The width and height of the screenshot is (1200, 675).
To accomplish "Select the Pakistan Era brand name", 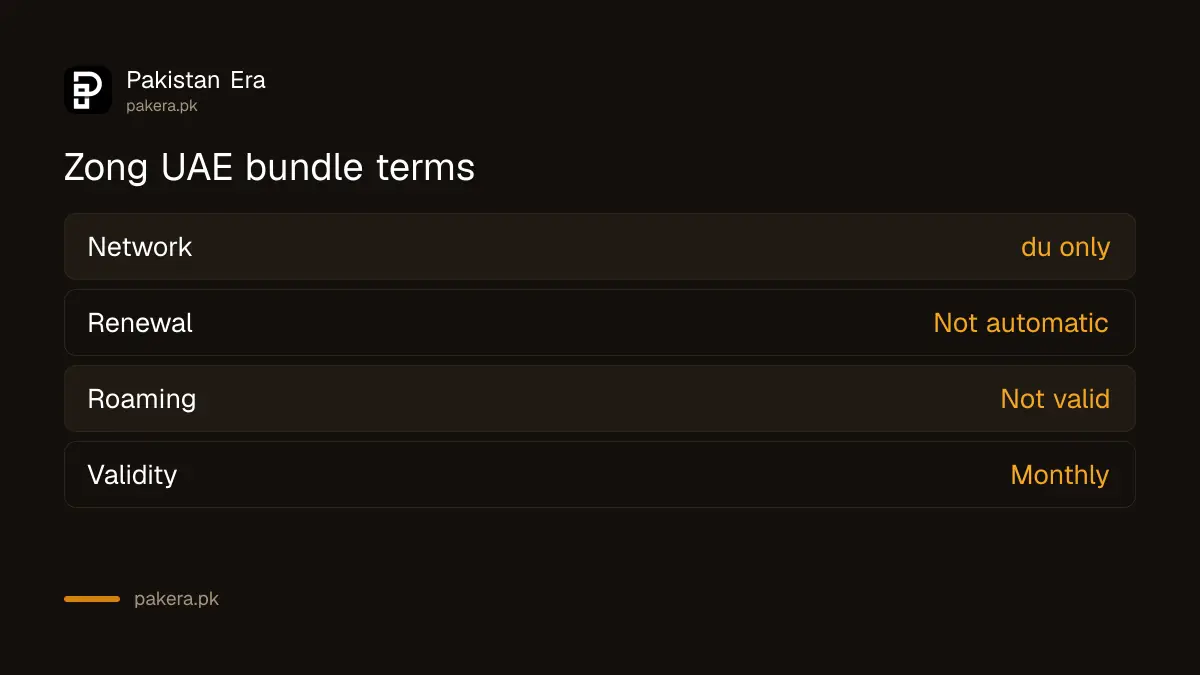I will pyautogui.click(x=196, y=80).
